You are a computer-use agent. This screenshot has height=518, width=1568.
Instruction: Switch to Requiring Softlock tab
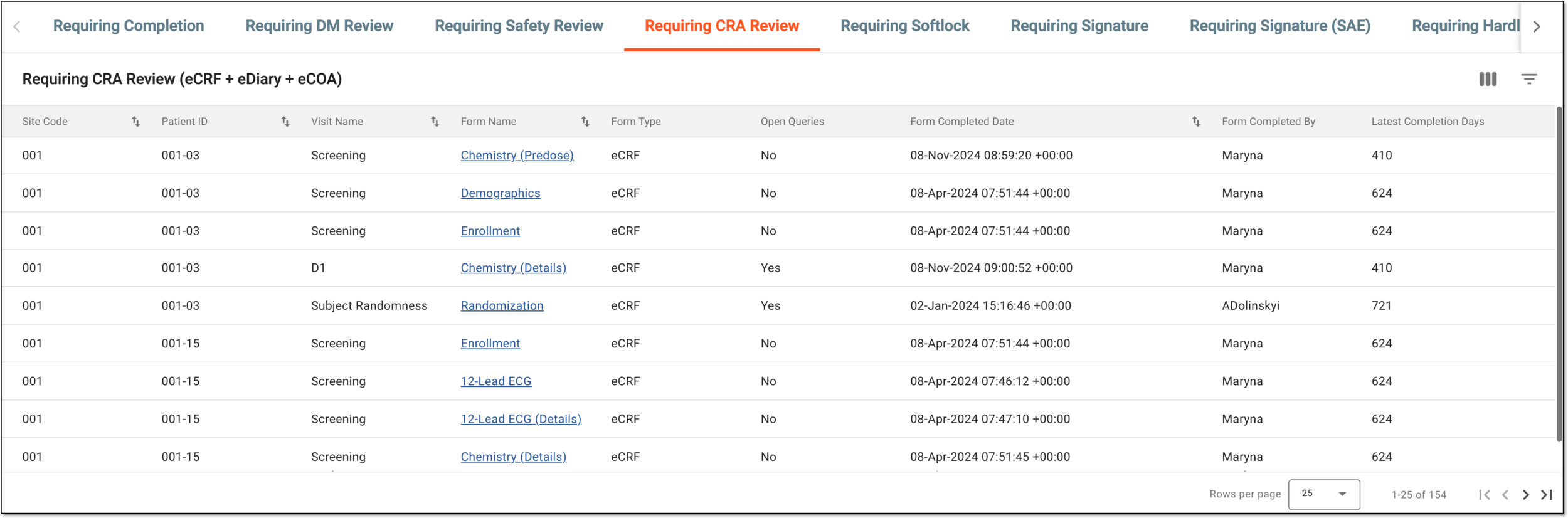coord(904,26)
